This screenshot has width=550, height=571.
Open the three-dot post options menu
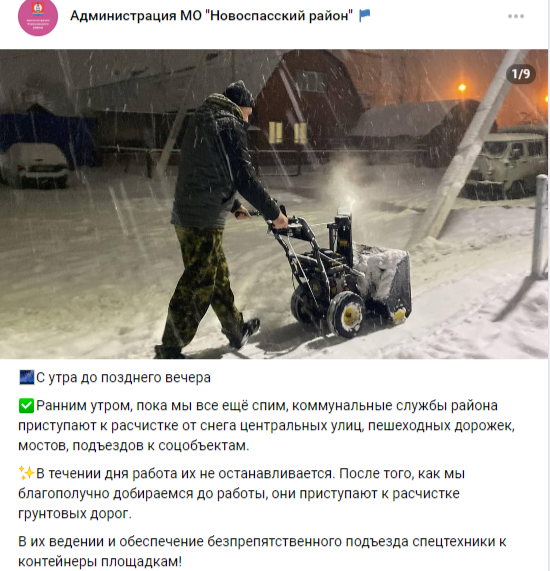click(516, 16)
